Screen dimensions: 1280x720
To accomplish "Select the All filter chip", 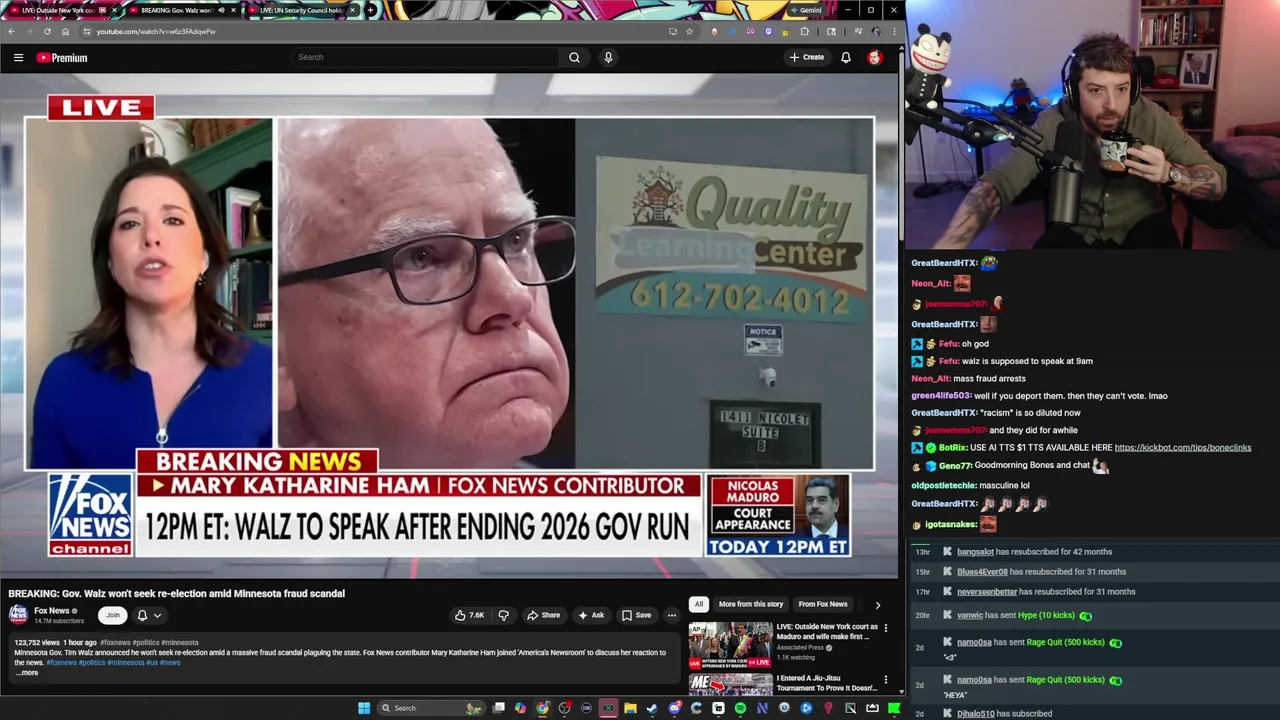I will point(699,604).
